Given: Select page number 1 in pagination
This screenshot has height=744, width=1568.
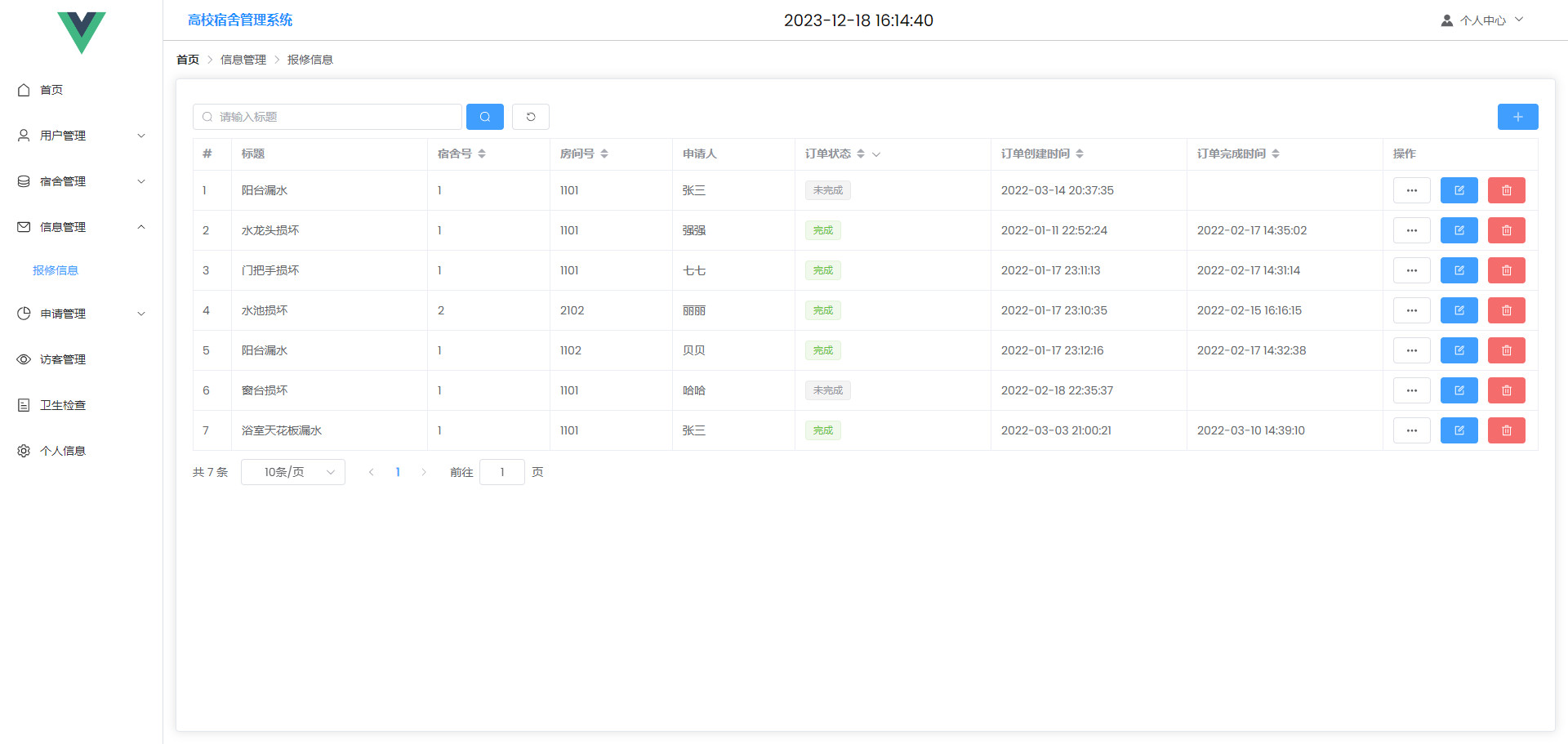Looking at the screenshot, I should [398, 472].
